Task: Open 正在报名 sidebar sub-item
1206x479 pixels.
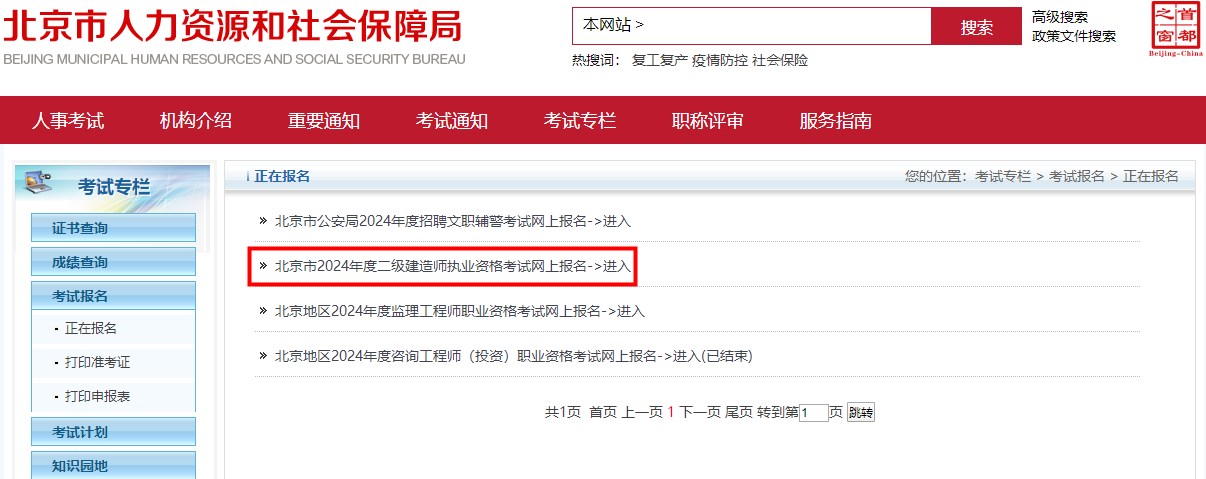Action: point(91,328)
